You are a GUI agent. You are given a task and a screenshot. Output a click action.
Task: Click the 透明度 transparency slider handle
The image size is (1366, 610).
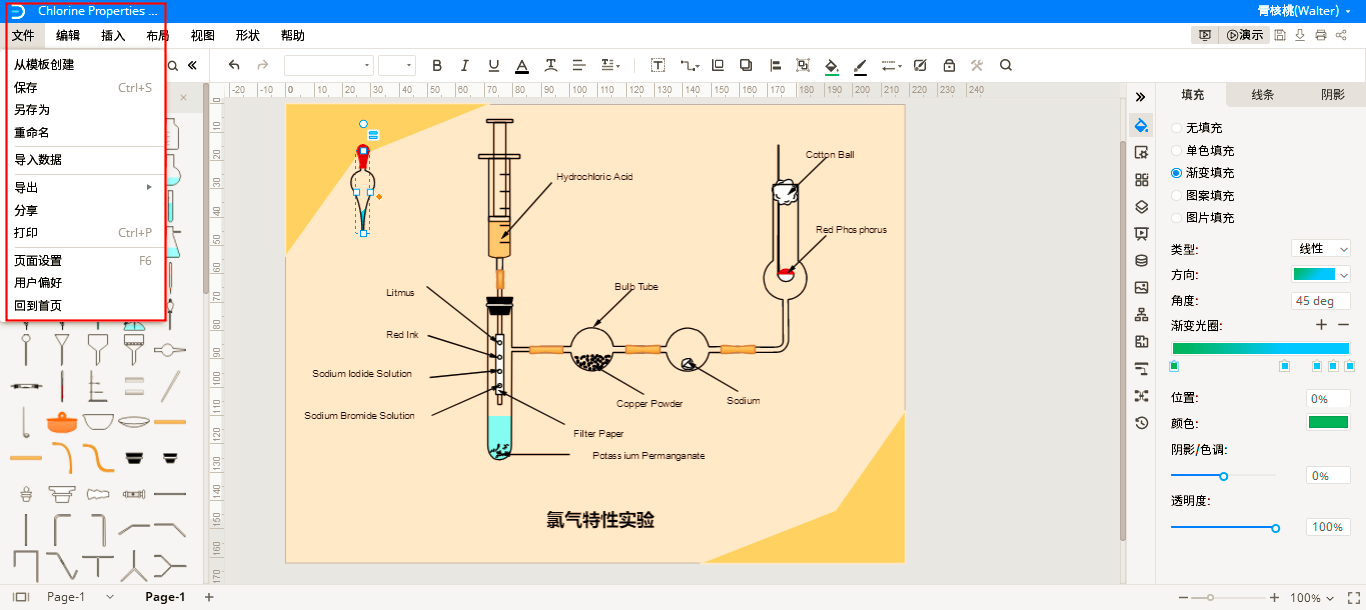coord(1275,527)
